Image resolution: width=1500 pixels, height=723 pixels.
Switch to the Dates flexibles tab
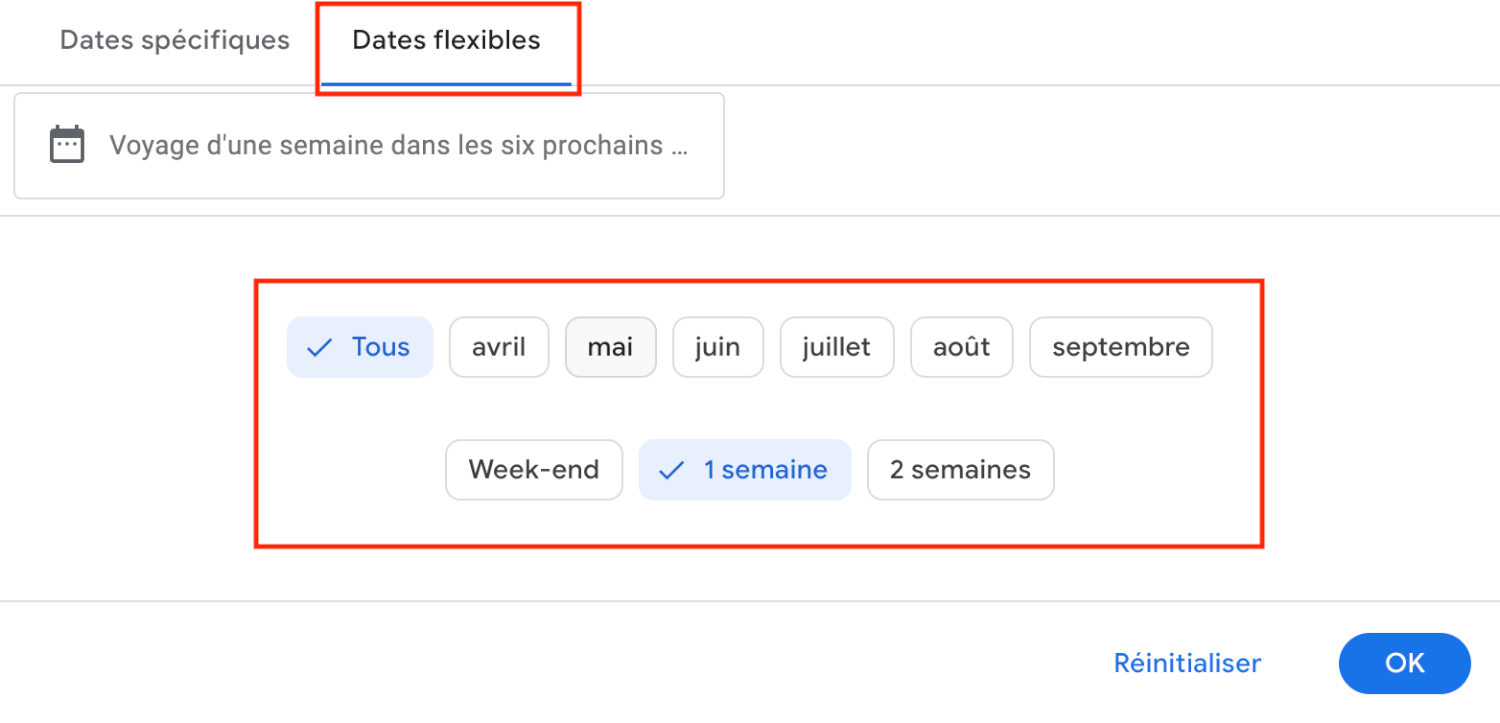[x=446, y=40]
